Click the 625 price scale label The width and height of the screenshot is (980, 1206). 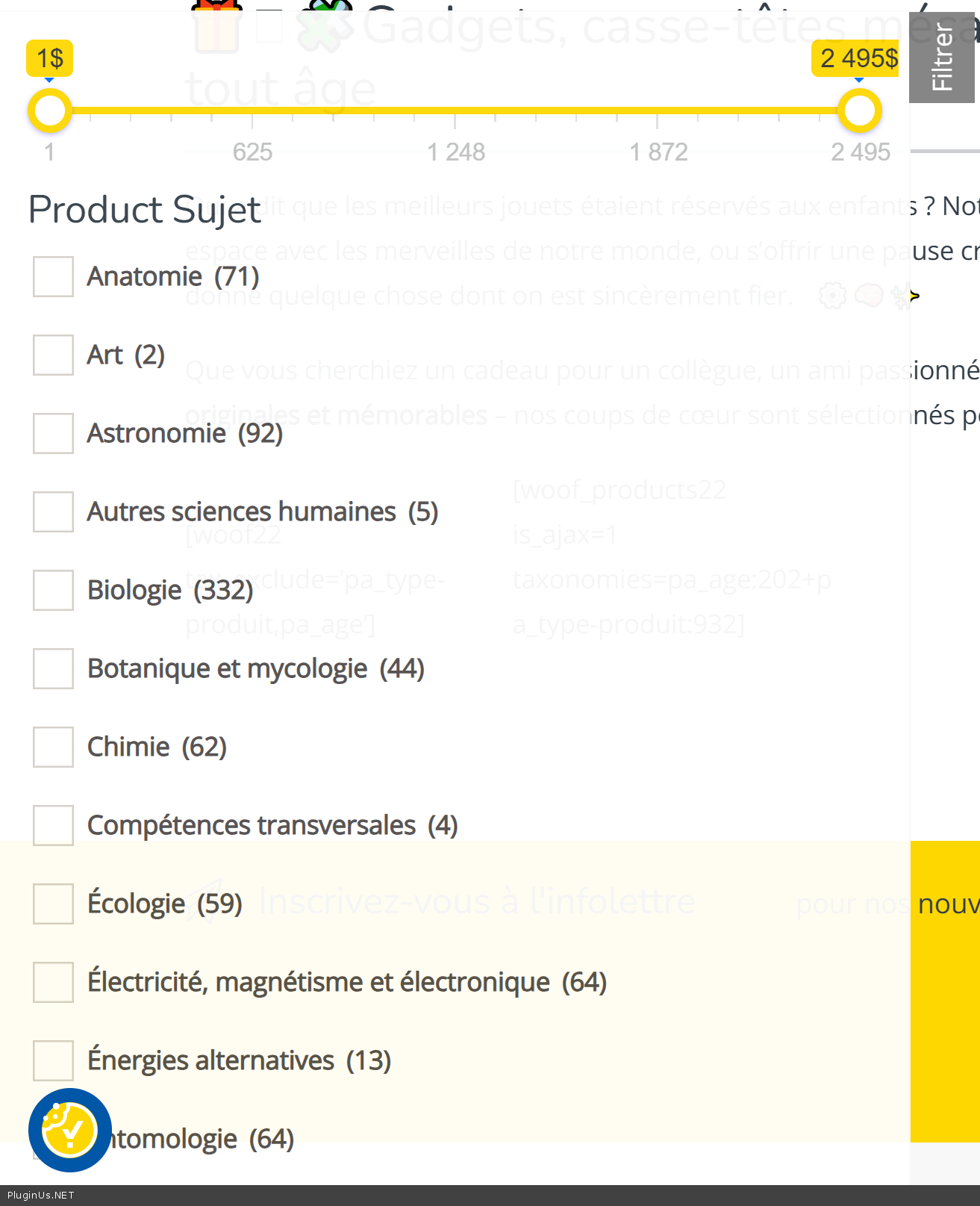click(252, 152)
